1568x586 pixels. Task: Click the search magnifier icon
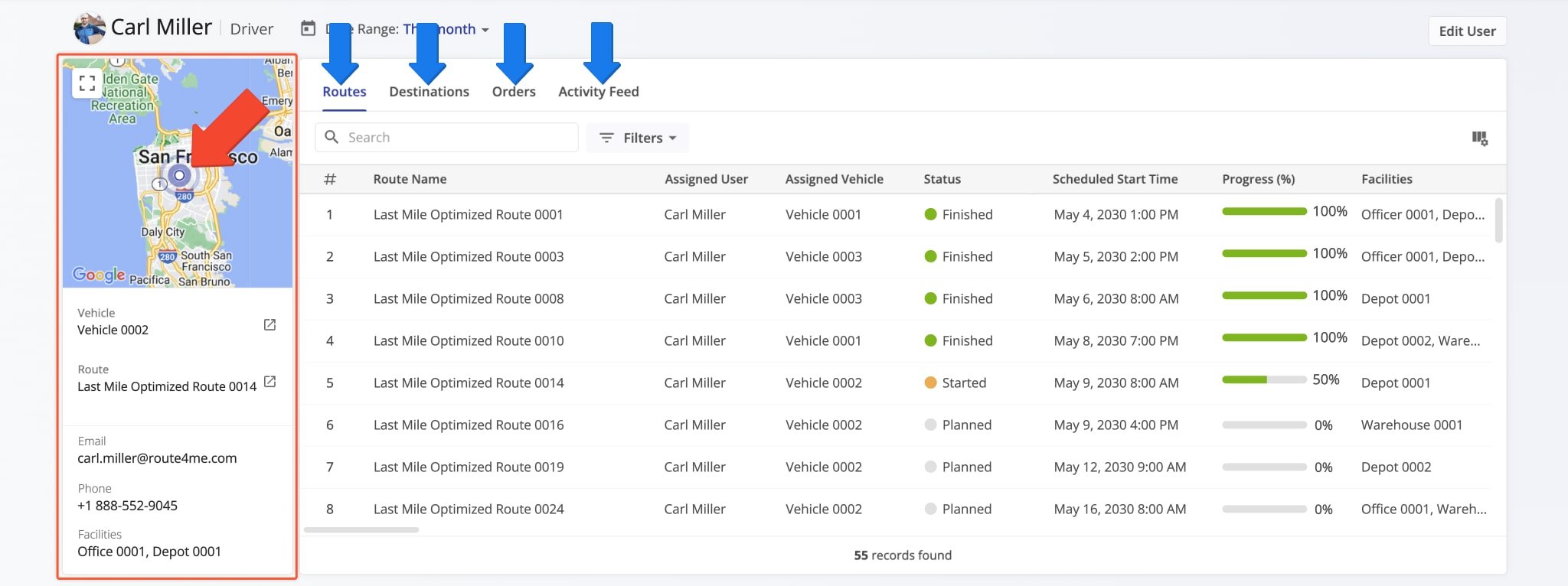(x=332, y=138)
